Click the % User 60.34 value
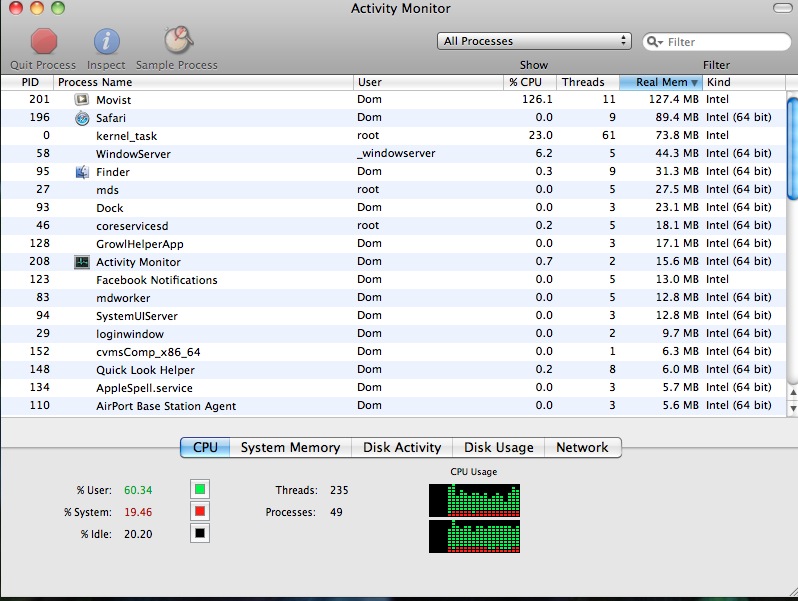798x601 pixels. 138,490
